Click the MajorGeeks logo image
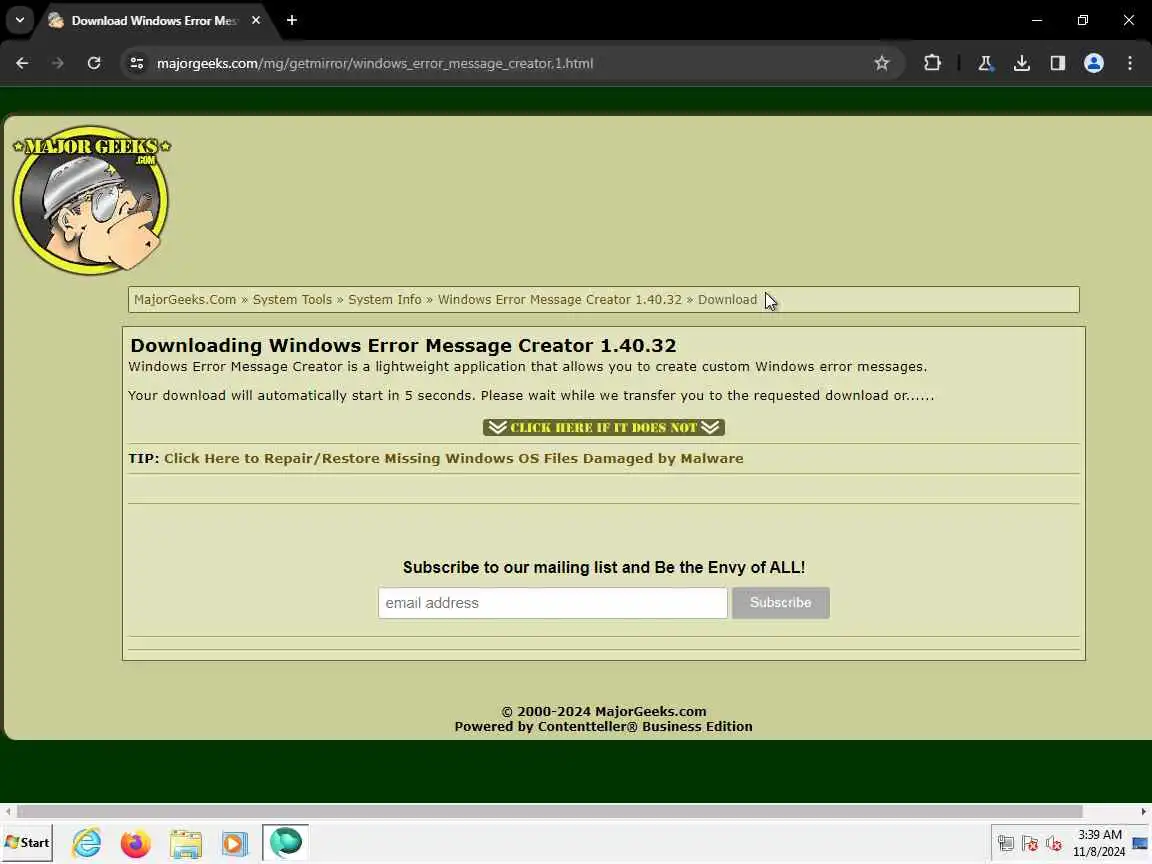This screenshot has width=1152, height=864. click(92, 200)
